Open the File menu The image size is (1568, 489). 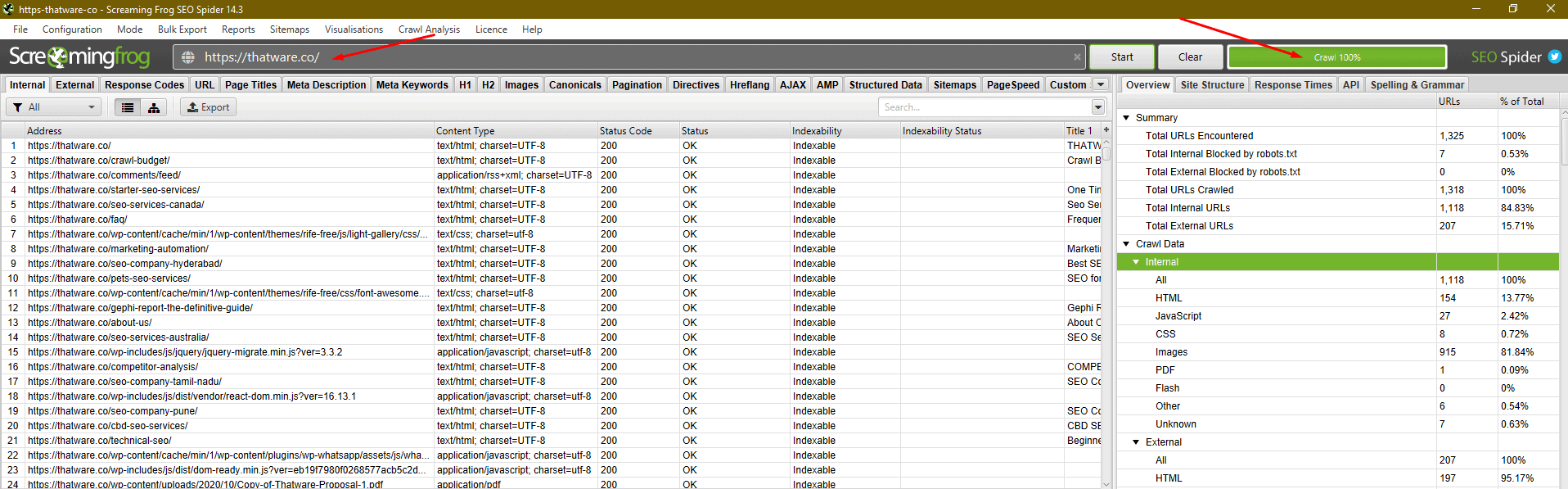[x=20, y=29]
